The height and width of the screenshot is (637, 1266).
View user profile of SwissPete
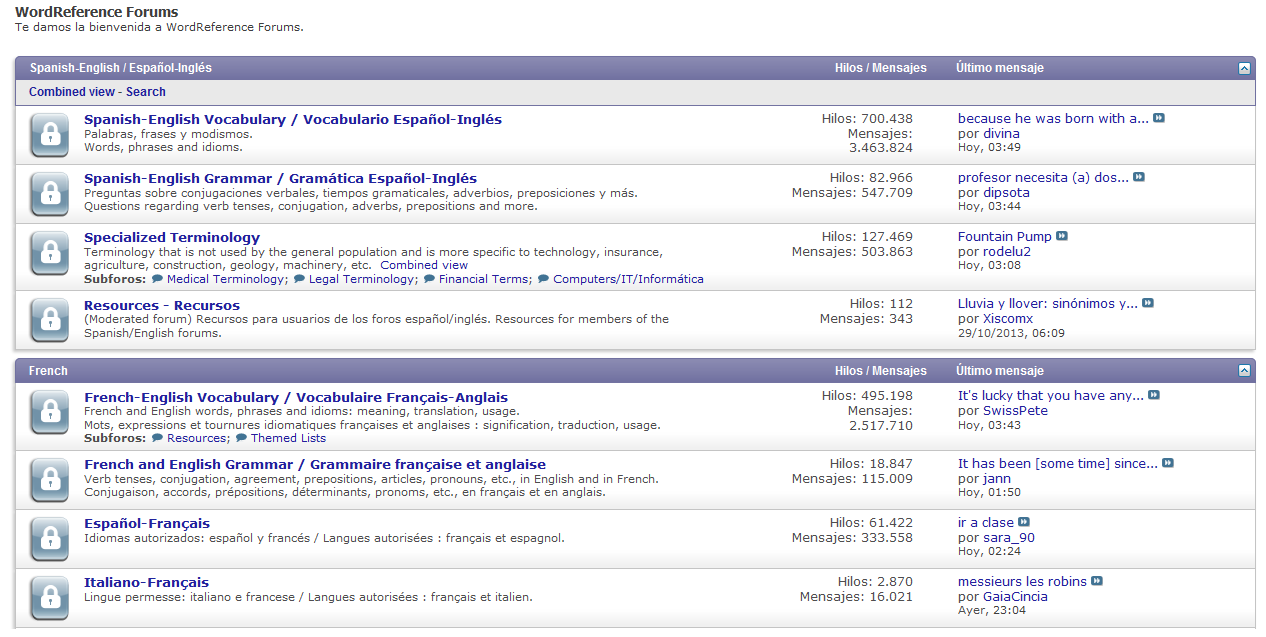(1015, 411)
